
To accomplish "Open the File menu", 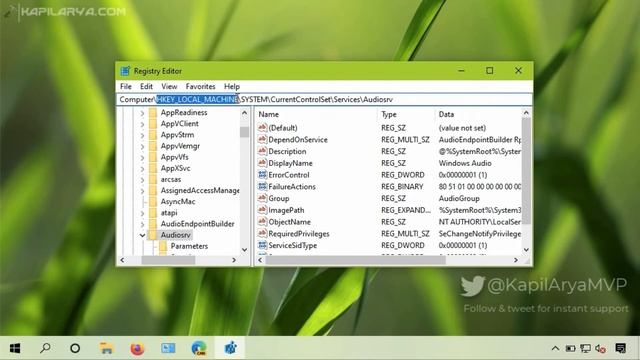I will pyautogui.click(x=126, y=87).
